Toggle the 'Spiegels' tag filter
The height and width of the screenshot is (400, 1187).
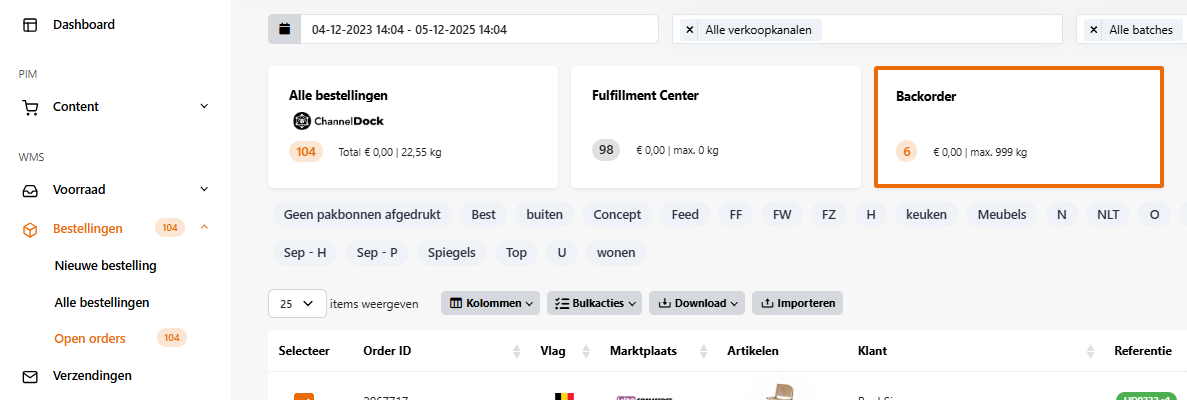453,253
